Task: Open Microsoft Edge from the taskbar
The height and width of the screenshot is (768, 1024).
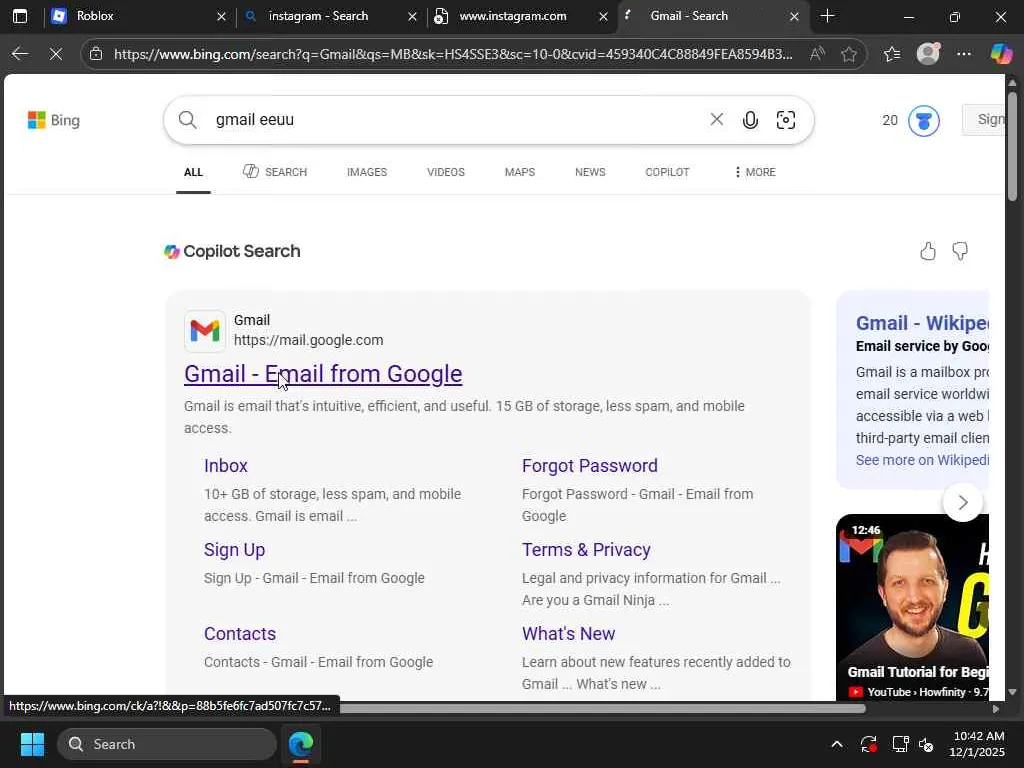Action: point(301,744)
